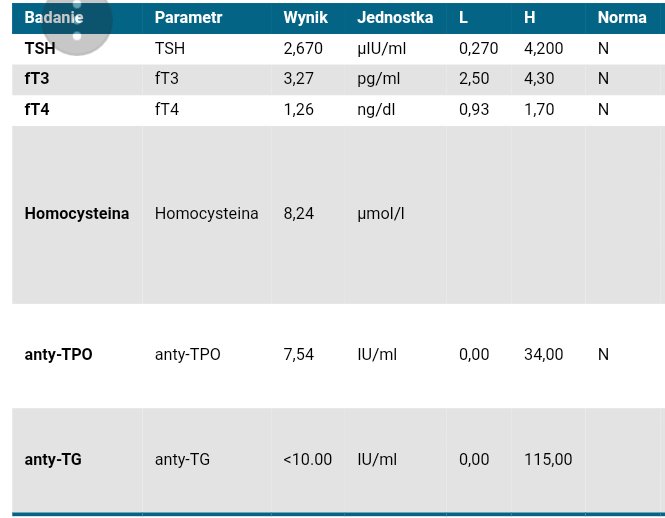Click the Homocysteina result 8,24

click(x=299, y=213)
